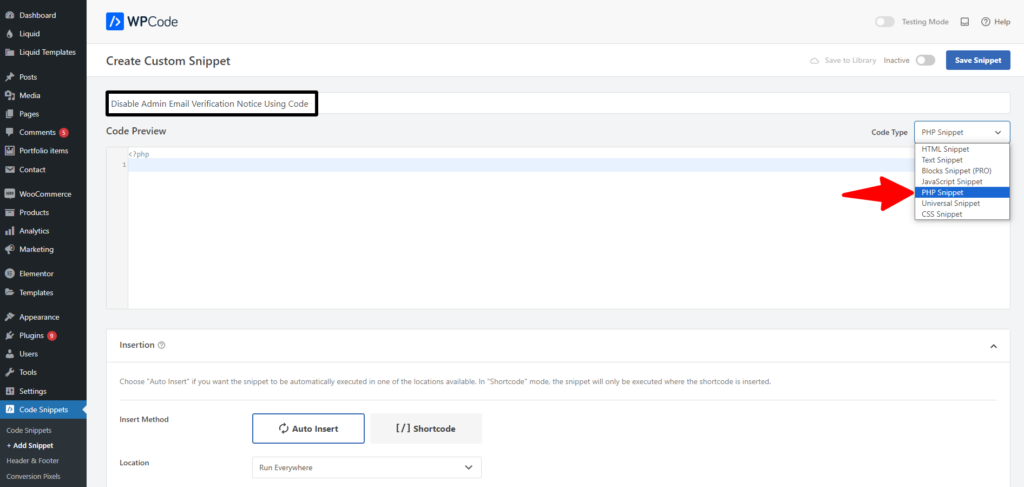Open the Location Run Everywhere dropdown
Screen dimensions: 1024x487
click(366, 467)
